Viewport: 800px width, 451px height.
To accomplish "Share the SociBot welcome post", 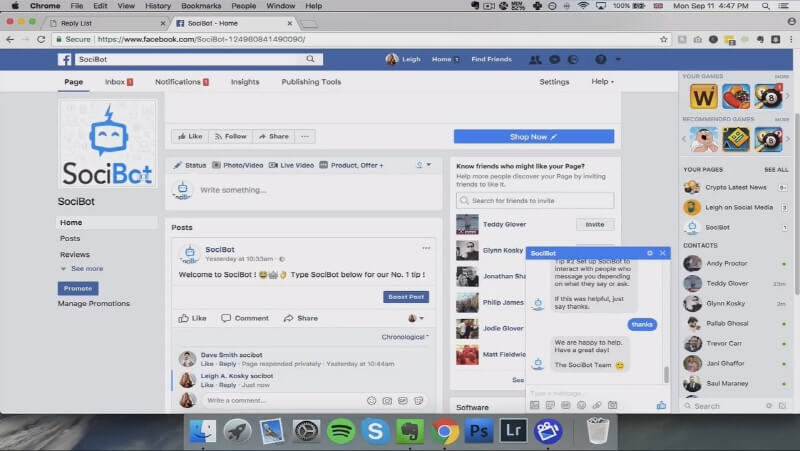I will [x=301, y=318].
